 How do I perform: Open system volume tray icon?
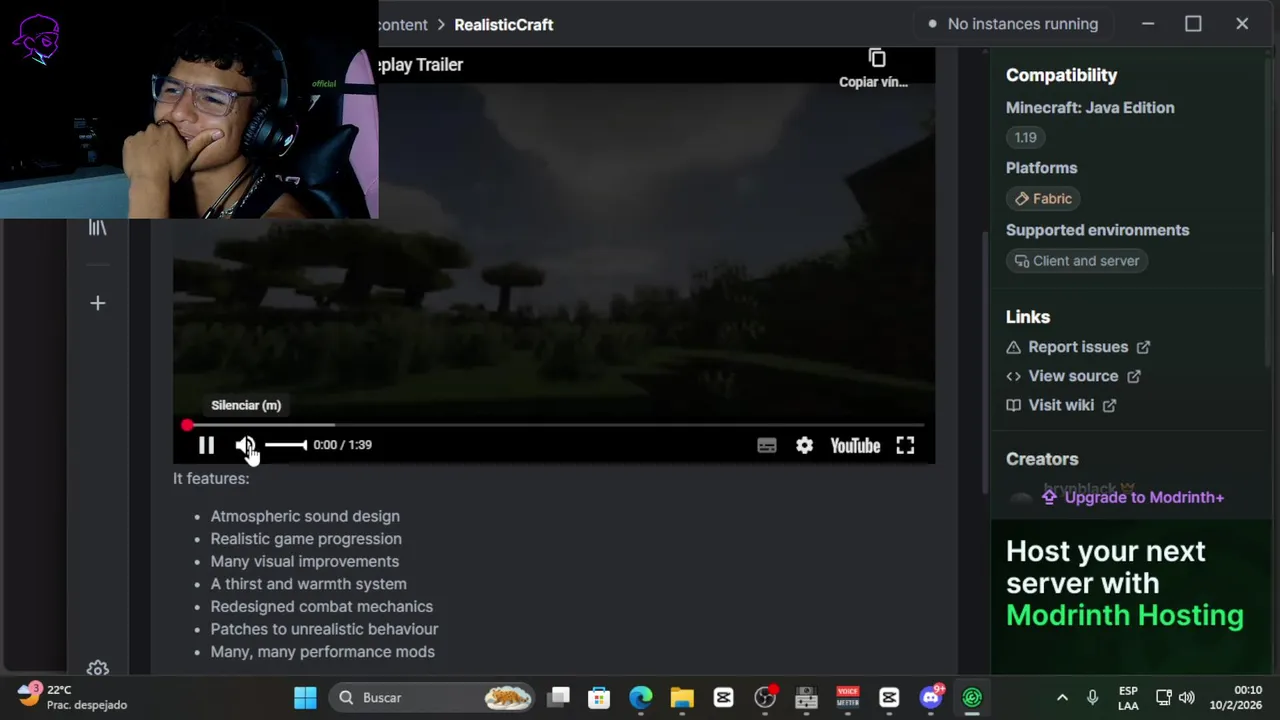(1187, 698)
